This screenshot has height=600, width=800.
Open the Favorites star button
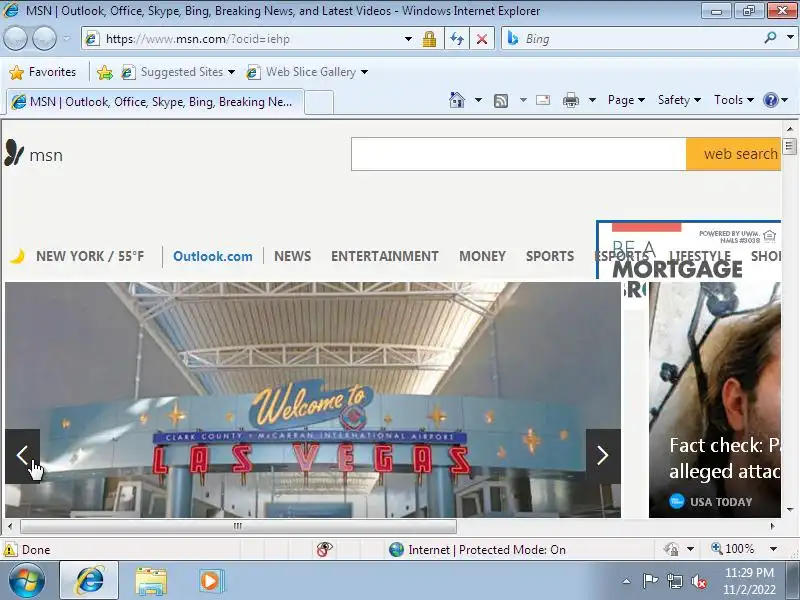(x=43, y=72)
